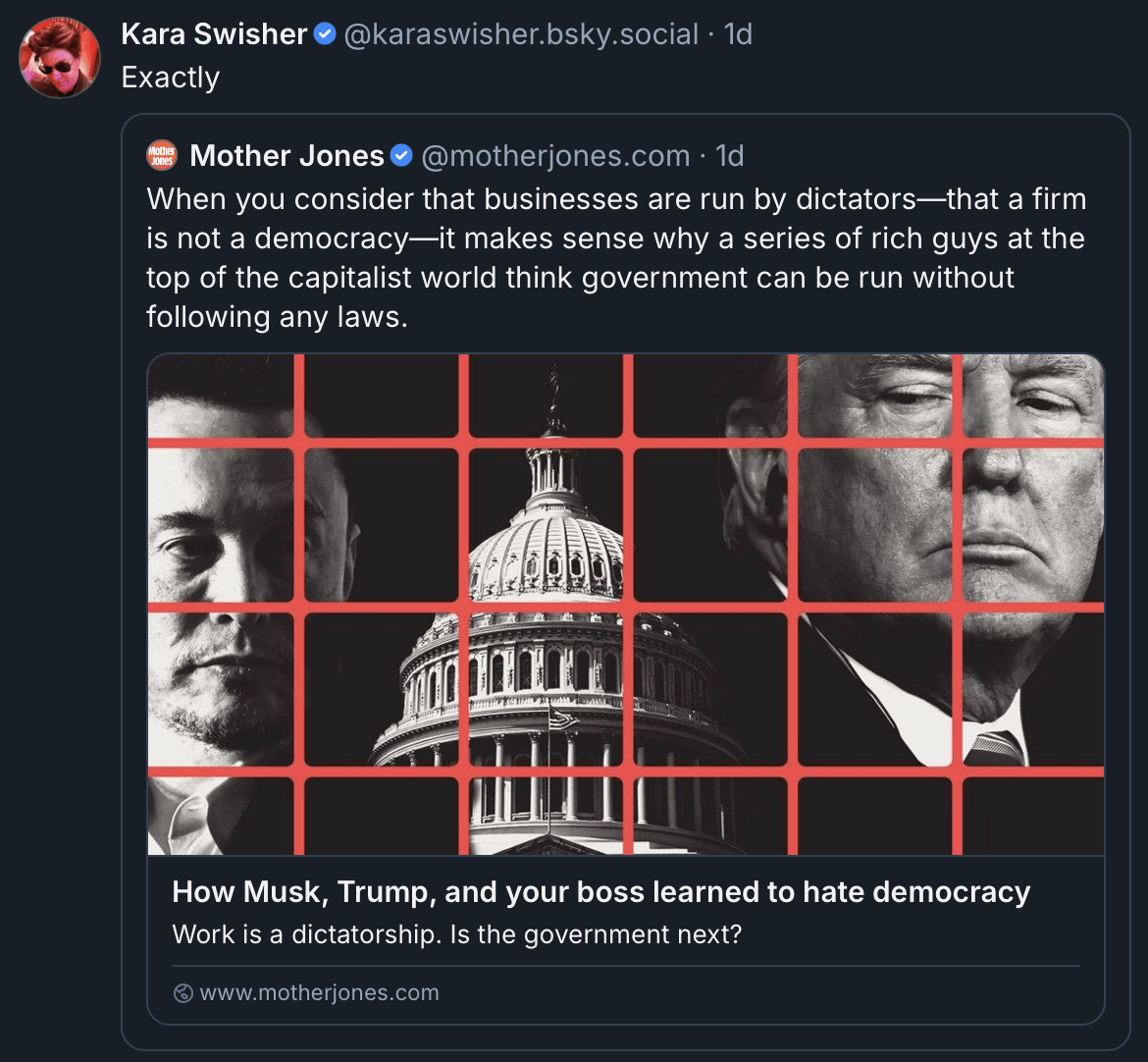The image size is (1148, 1062).
Task: Click the 1d timestamp on Kara's post
Action: [x=738, y=35]
